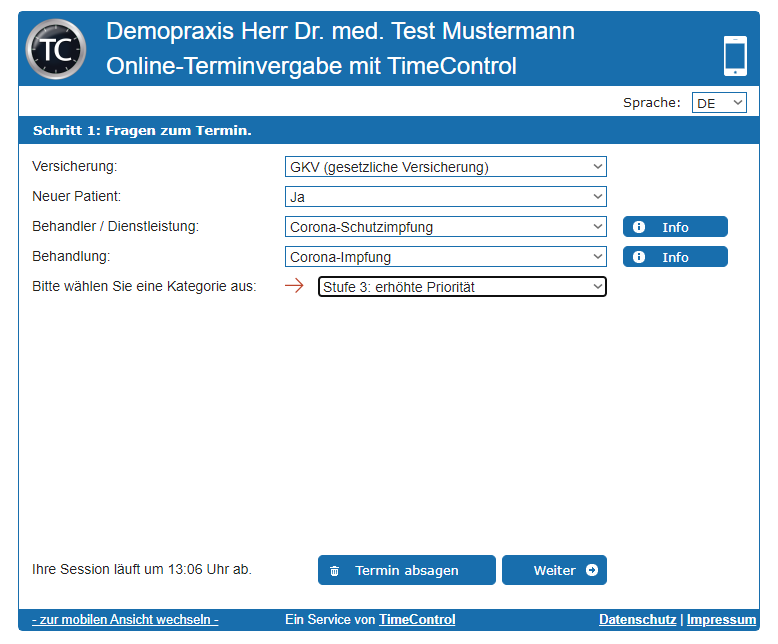Click 'Schritt 1: Fragen zum Termin.' heading
Image resolution: width=778 pixels, height=644 pixels.
[142, 130]
